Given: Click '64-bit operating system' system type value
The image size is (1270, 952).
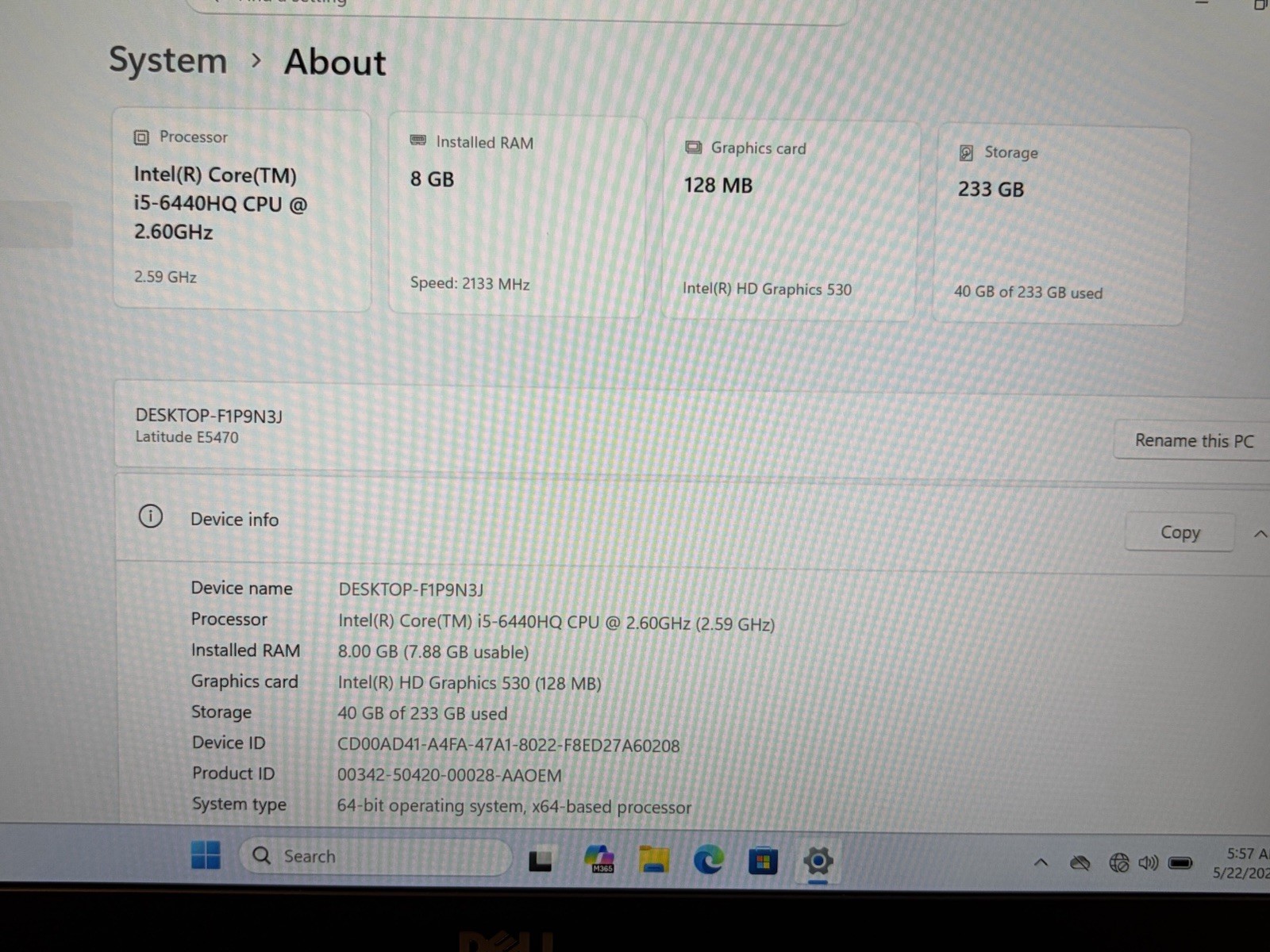Looking at the screenshot, I should 514,807.
